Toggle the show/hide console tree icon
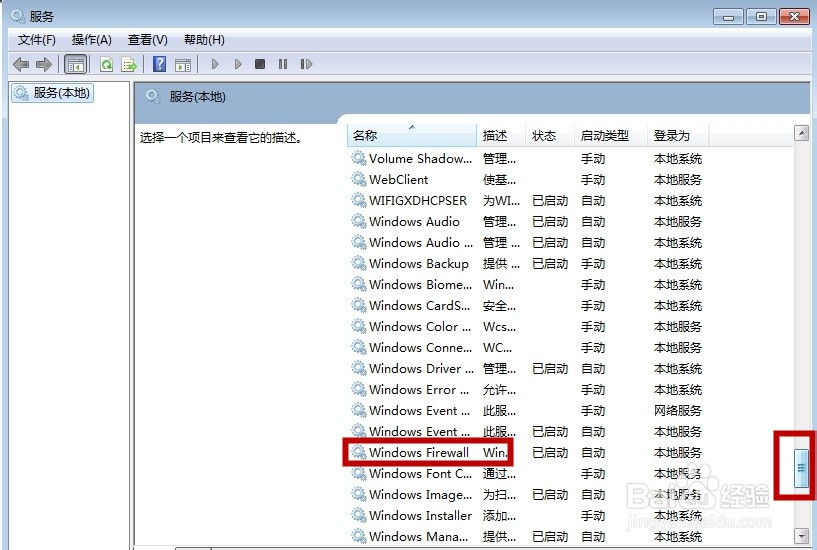The width and height of the screenshot is (817, 550). coord(75,65)
